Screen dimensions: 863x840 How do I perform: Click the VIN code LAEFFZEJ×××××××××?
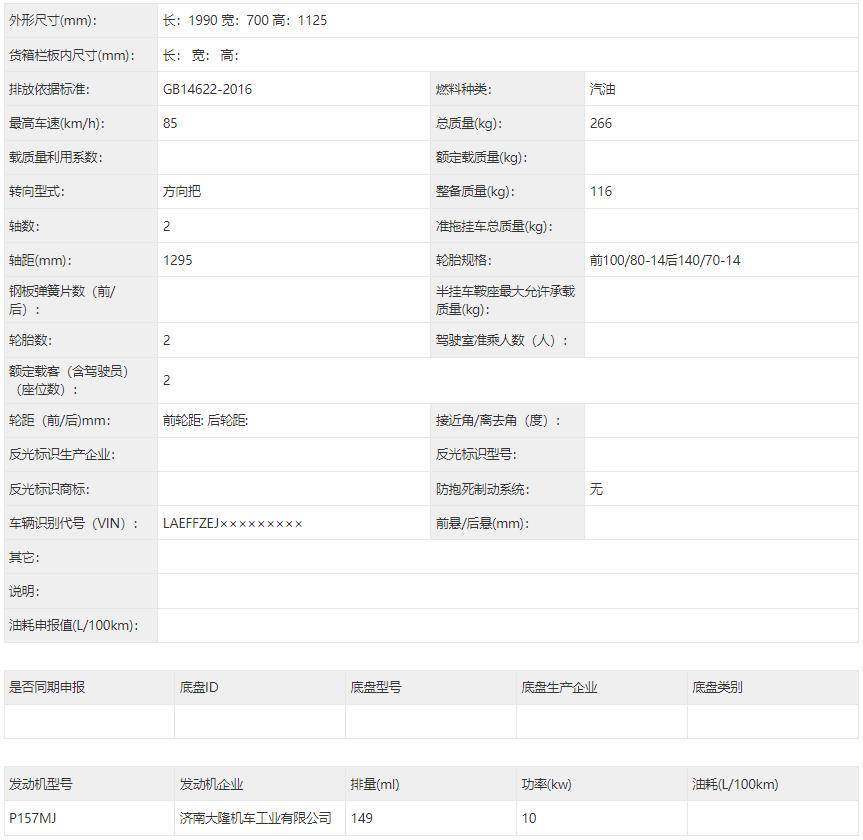pyautogui.click(x=233, y=522)
